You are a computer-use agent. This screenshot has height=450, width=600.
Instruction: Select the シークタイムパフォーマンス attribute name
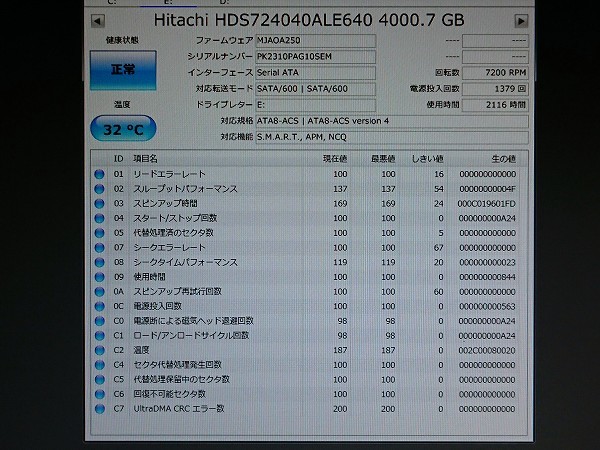pyautogui.click(x=185, y=262)
